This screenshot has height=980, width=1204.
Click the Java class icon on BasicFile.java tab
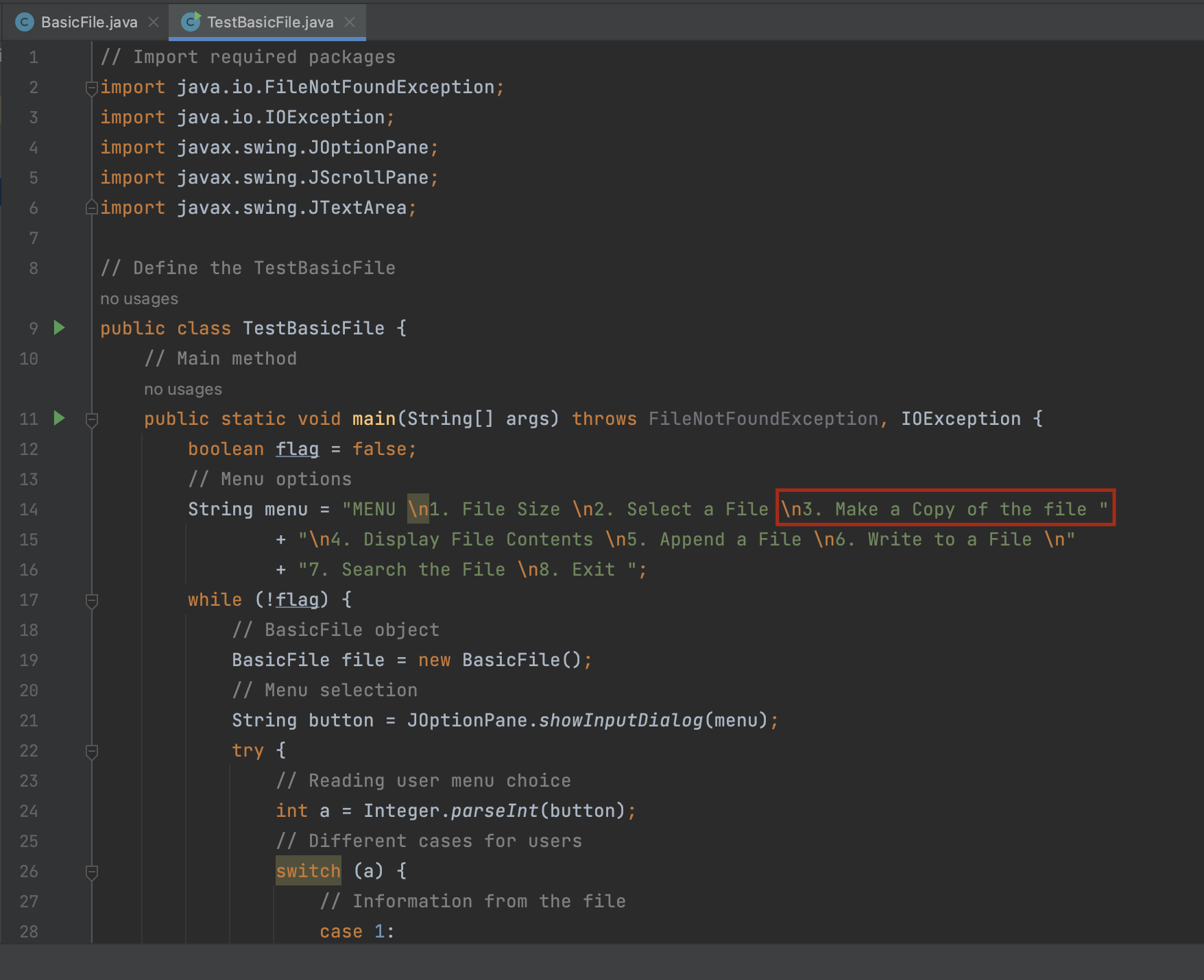click(24, 21)
